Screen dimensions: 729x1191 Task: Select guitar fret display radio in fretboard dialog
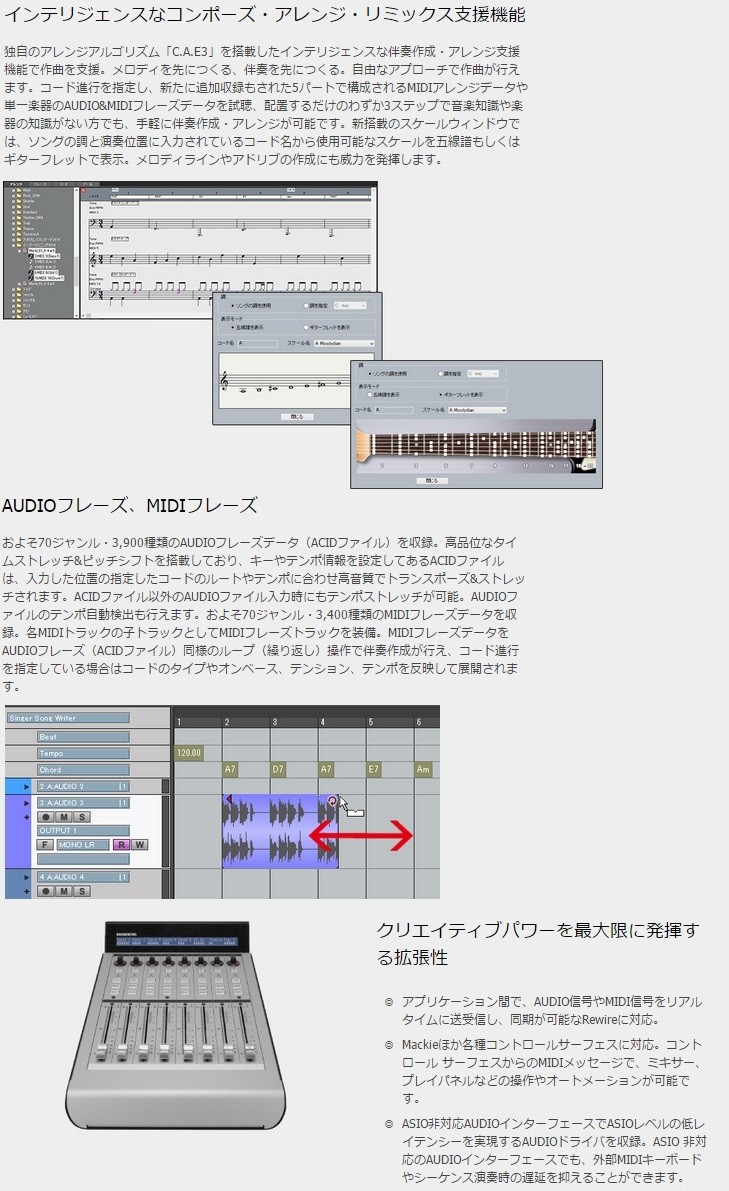point(441,395)
